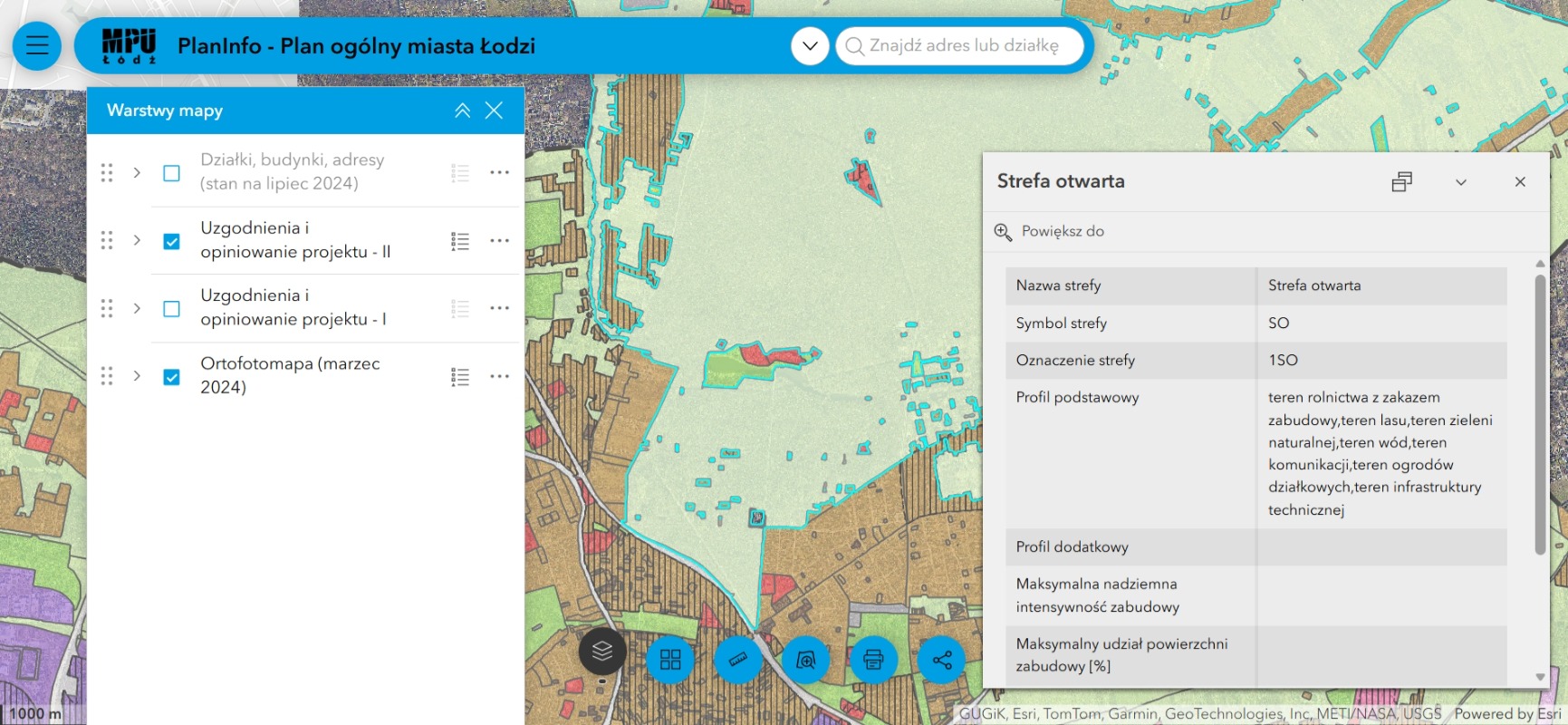Show legend for the Ortofotomapa layer
The width and height of the screenshot is (1568, 725).
pos(460,376)
